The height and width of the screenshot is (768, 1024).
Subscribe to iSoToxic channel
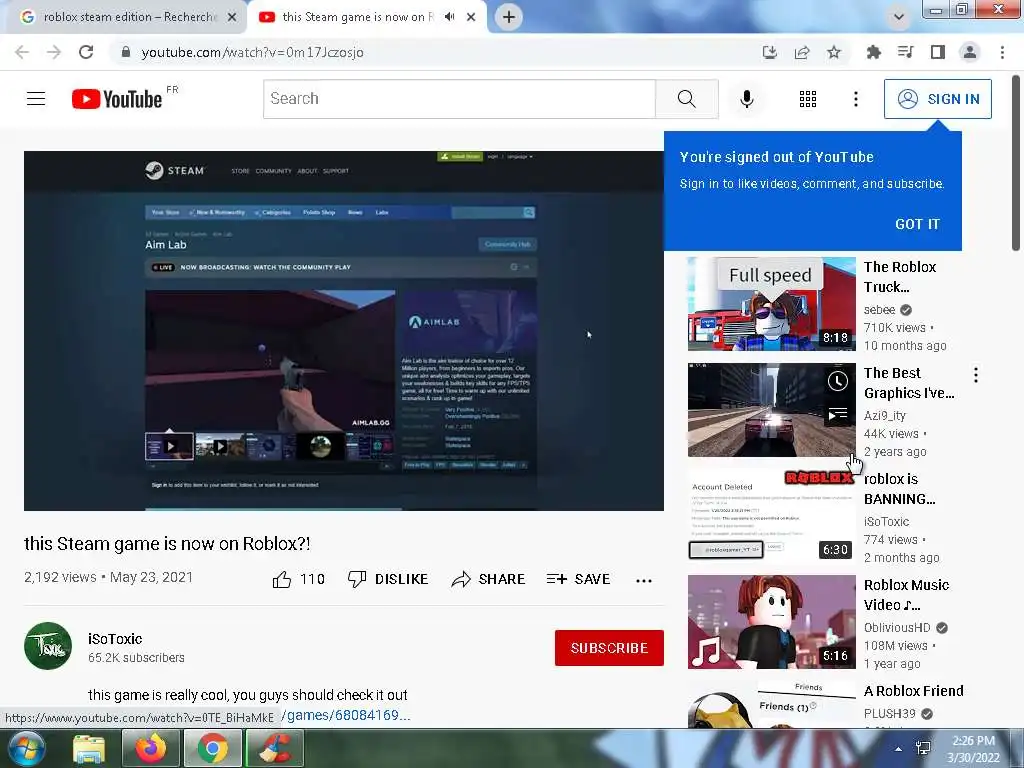tap(609, 648)
